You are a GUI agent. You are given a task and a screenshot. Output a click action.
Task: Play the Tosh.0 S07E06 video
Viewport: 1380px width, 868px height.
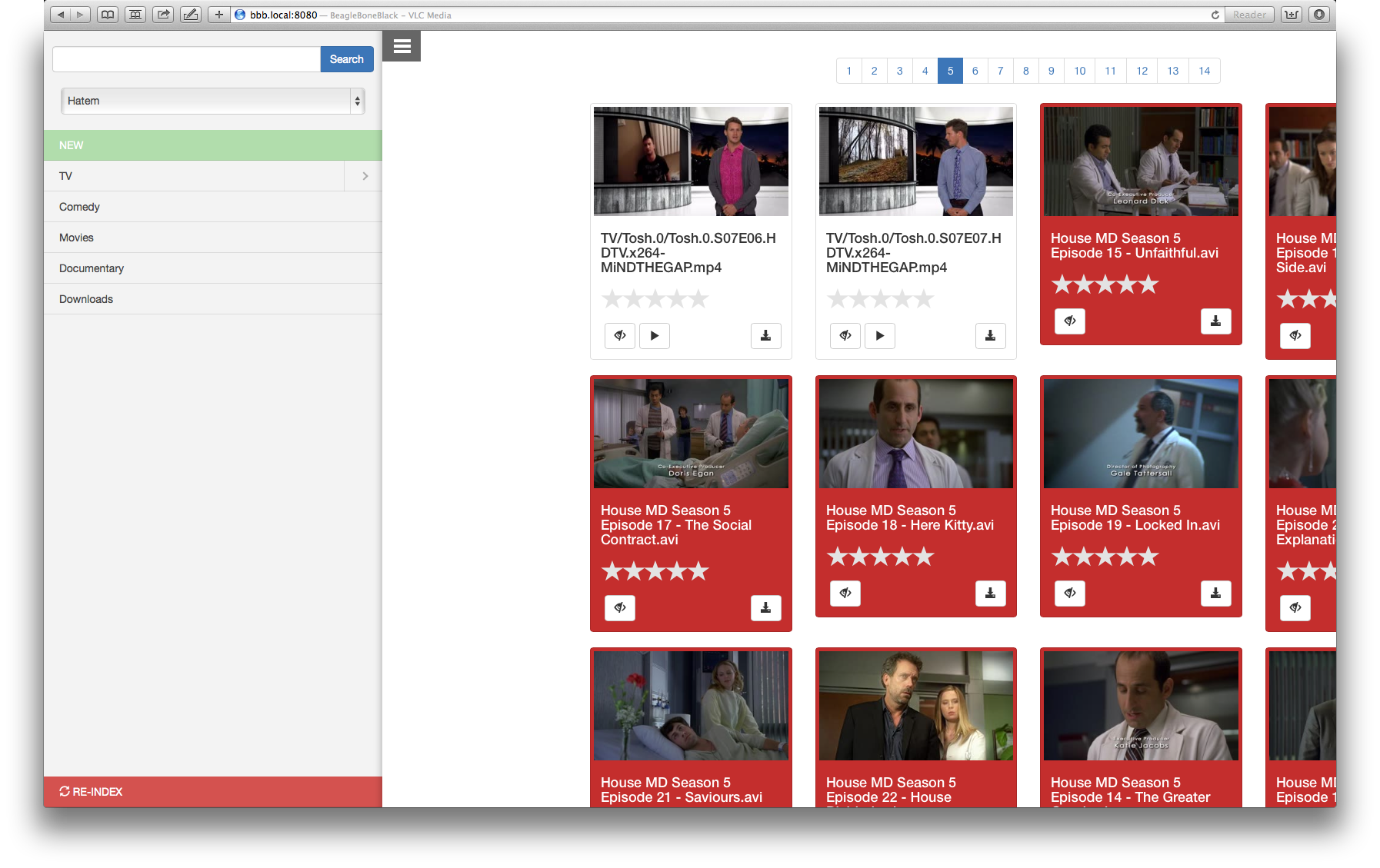[x=655, y=336]
